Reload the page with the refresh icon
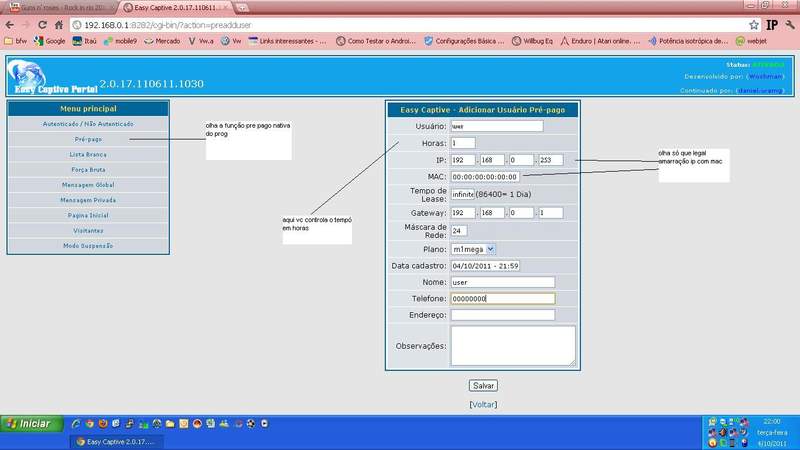The width and height of the screenshot is (800, 450). click(42, 25)
